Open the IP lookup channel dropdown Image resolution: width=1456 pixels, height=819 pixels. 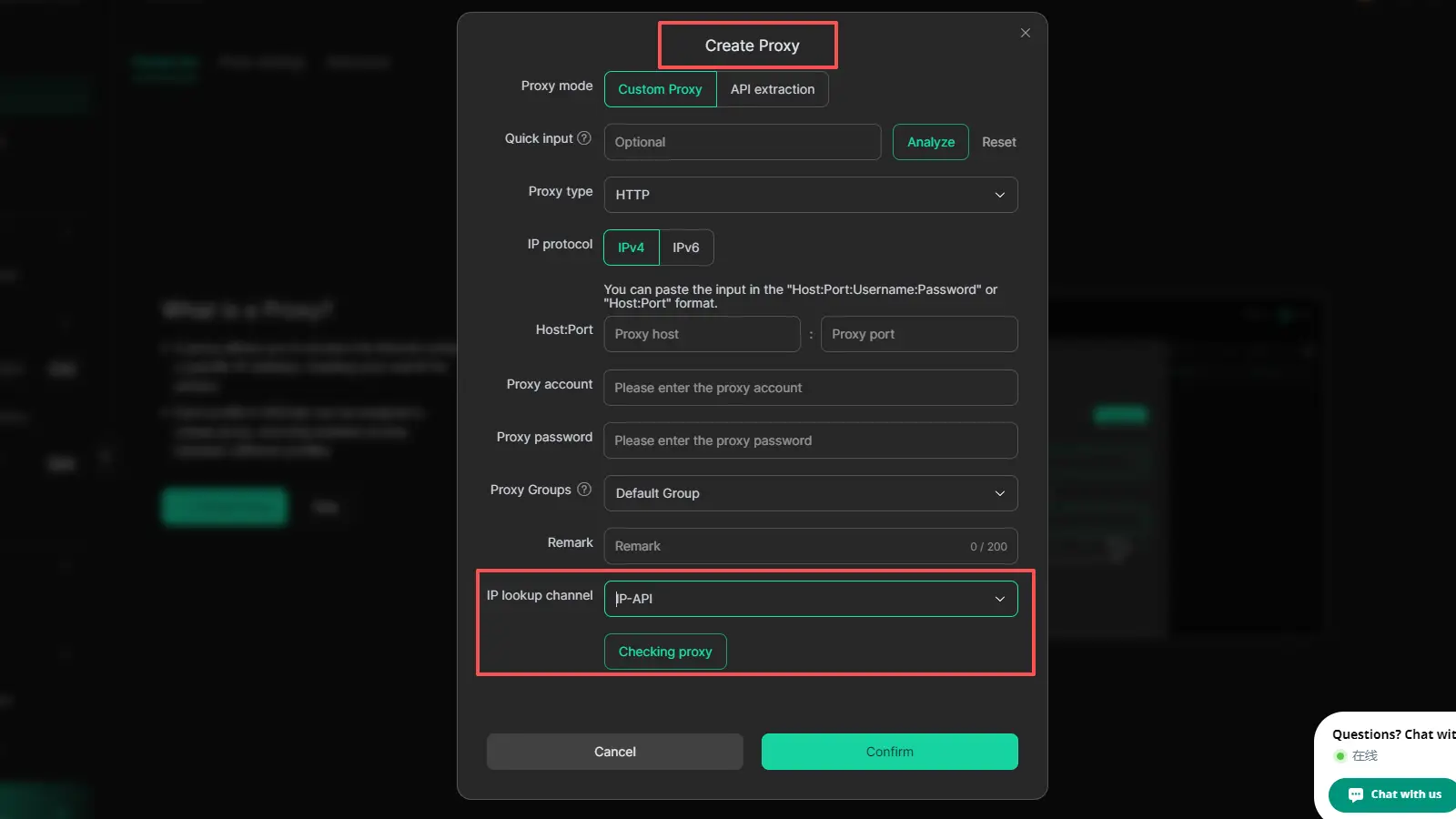click(x=810, y=599)
